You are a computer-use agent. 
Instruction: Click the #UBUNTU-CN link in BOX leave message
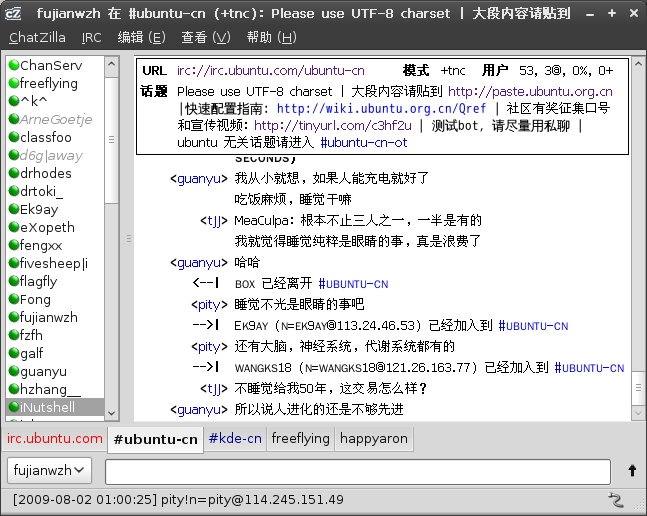[x=353, y=284]
